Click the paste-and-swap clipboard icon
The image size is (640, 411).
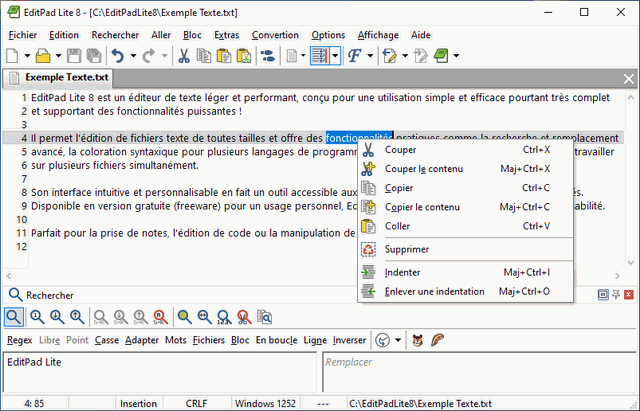coord(244,56)
